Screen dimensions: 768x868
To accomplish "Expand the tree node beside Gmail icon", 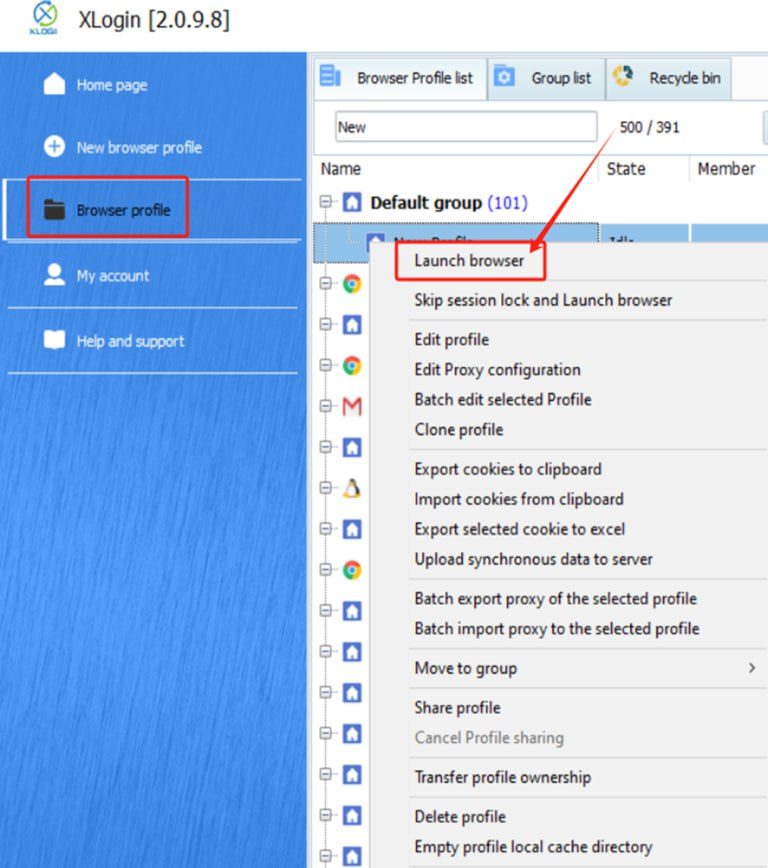I will click(x=325, y=406).
